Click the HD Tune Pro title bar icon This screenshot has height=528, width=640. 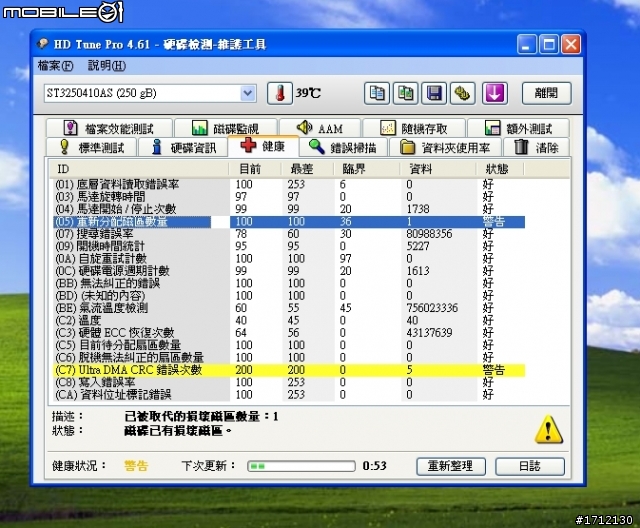coord(43,44)
